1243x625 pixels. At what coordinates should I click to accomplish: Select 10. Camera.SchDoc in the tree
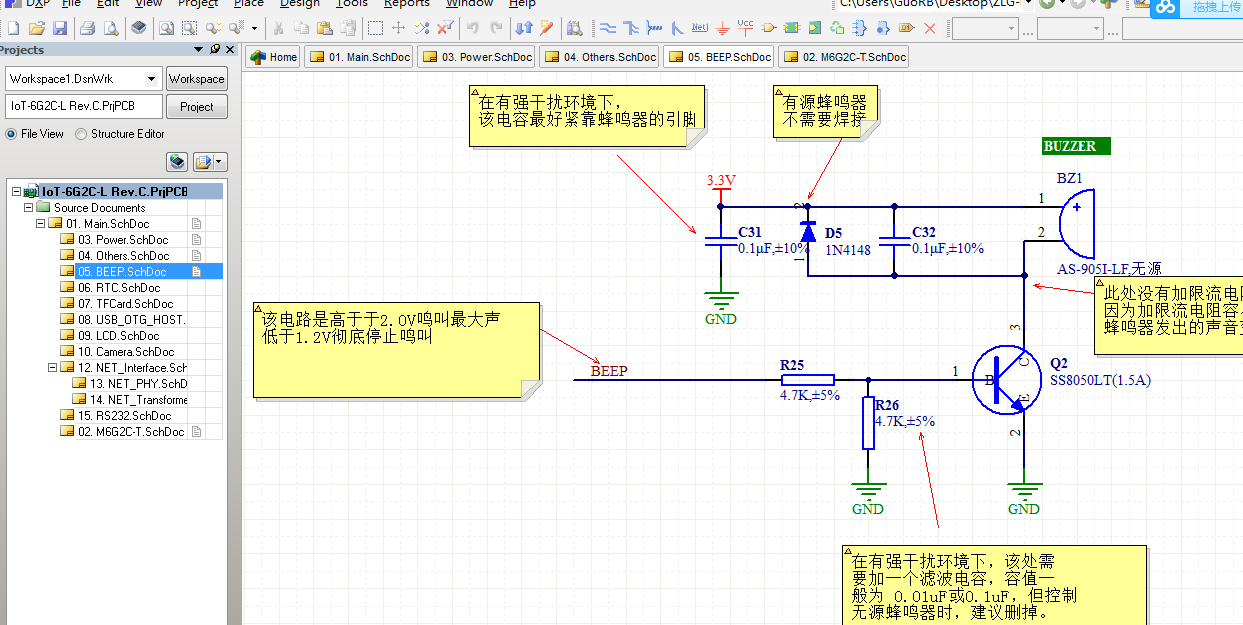(x=126, y=352)
